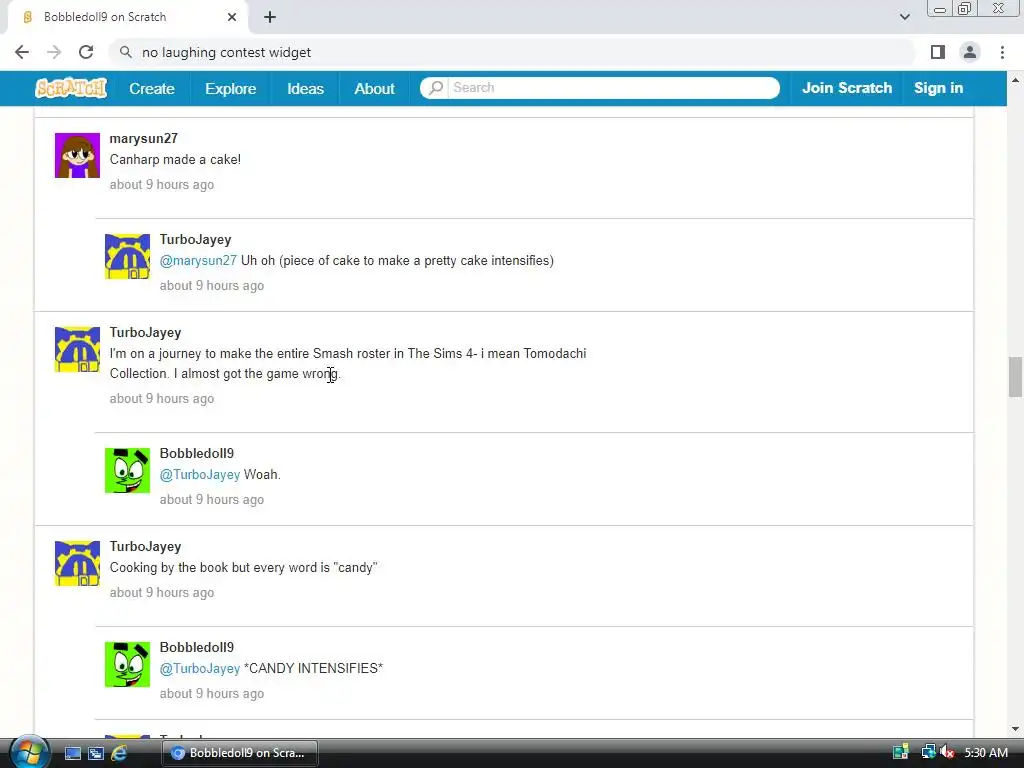Click marysun27's avatar
This screenshot has width=1024, height=768.
[x=77, y=155]
